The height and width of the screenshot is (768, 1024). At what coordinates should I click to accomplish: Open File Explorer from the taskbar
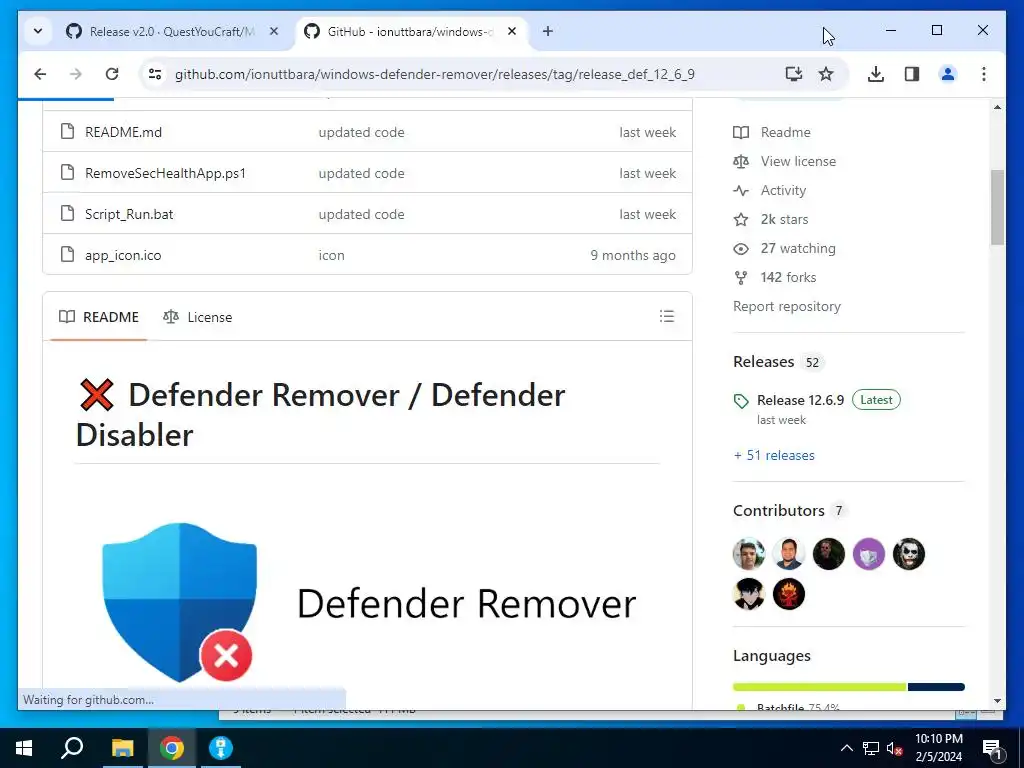coord(122,748)
